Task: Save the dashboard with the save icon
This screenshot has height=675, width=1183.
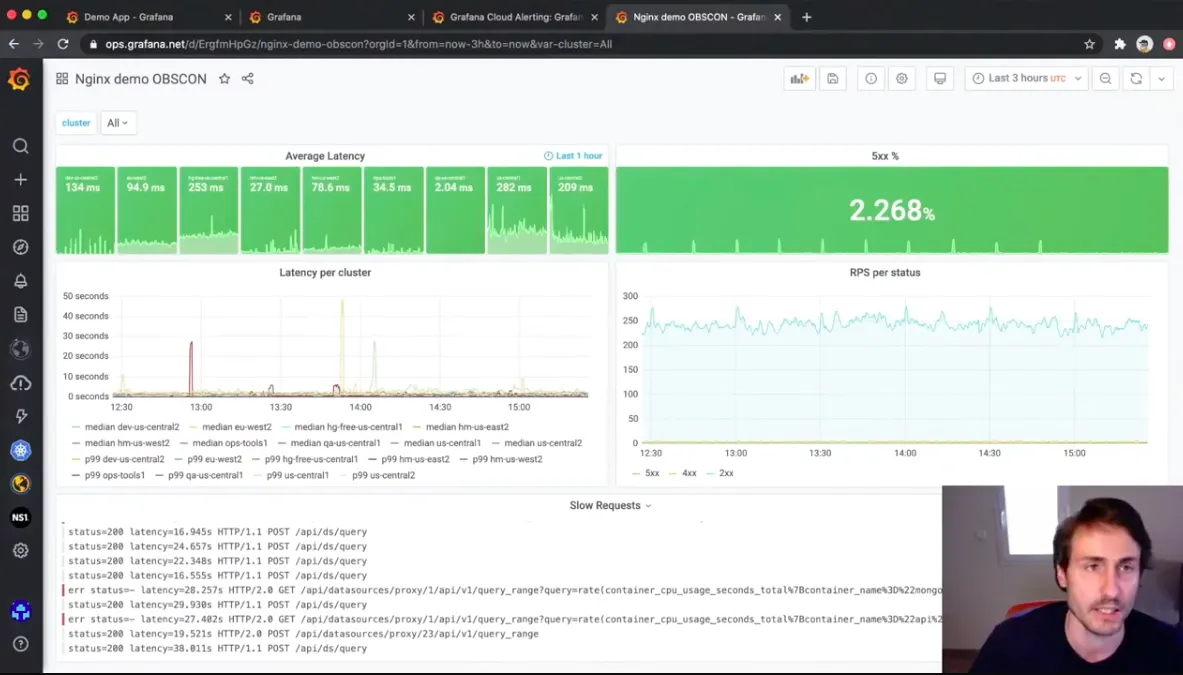Action: [833, 78]
